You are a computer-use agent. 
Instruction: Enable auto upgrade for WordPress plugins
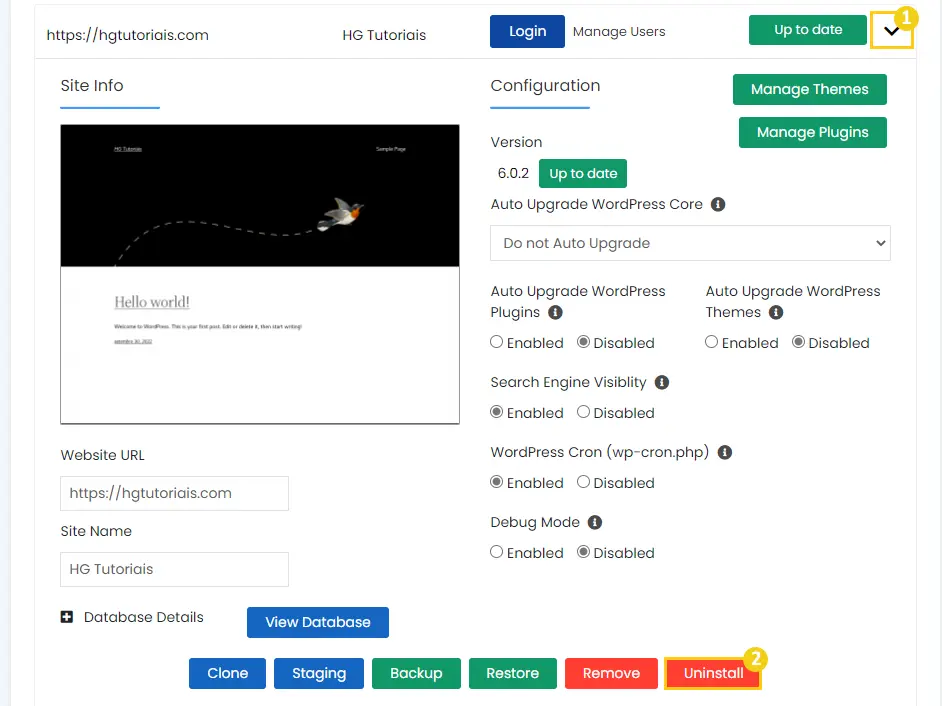coord(496,342)
